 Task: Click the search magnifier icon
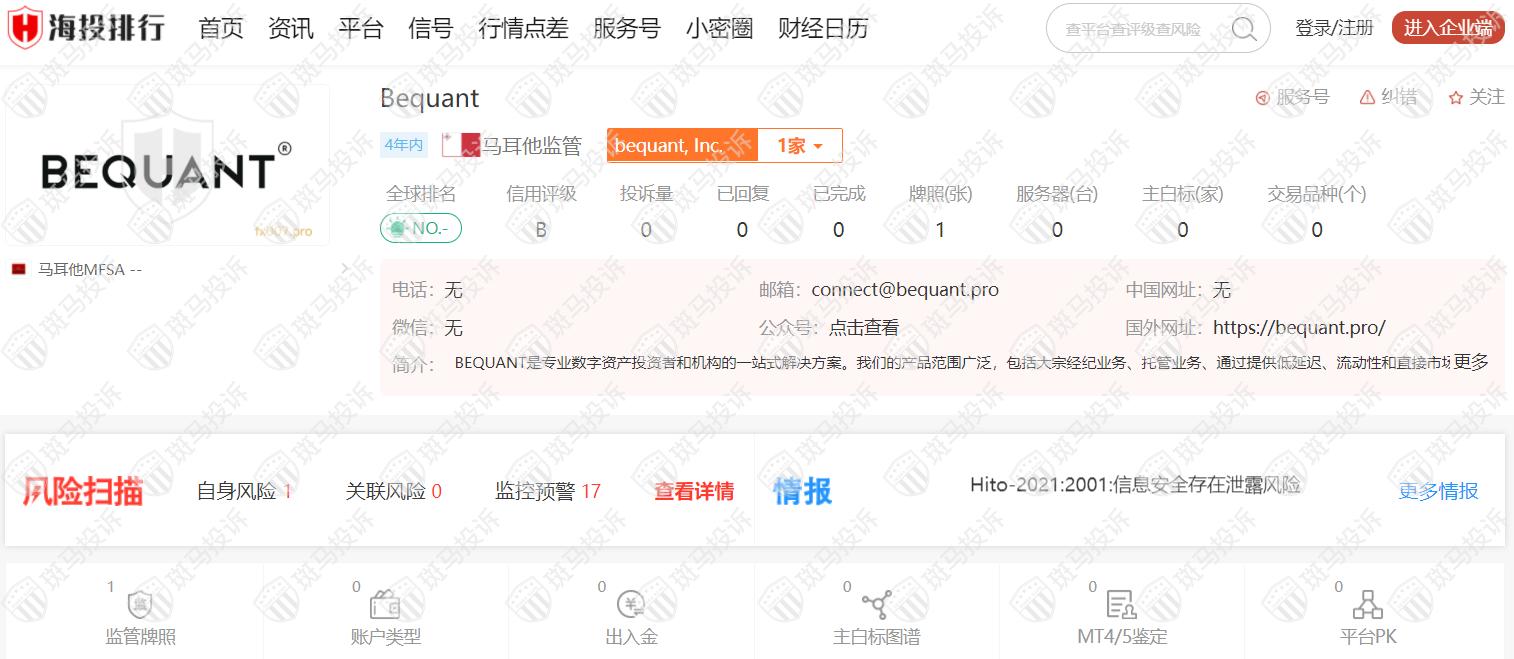pos(1244,29)
